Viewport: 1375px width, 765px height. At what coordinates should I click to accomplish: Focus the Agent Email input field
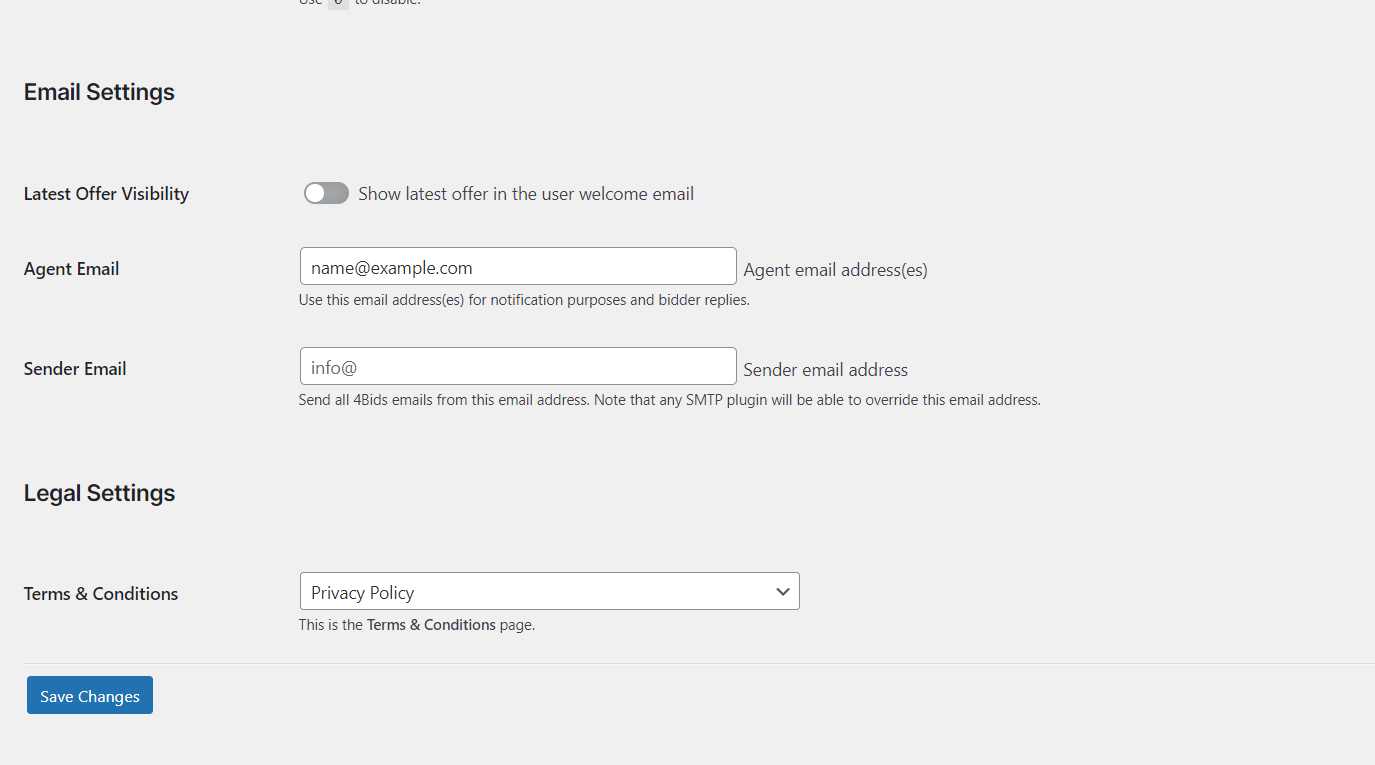[518, 267]
